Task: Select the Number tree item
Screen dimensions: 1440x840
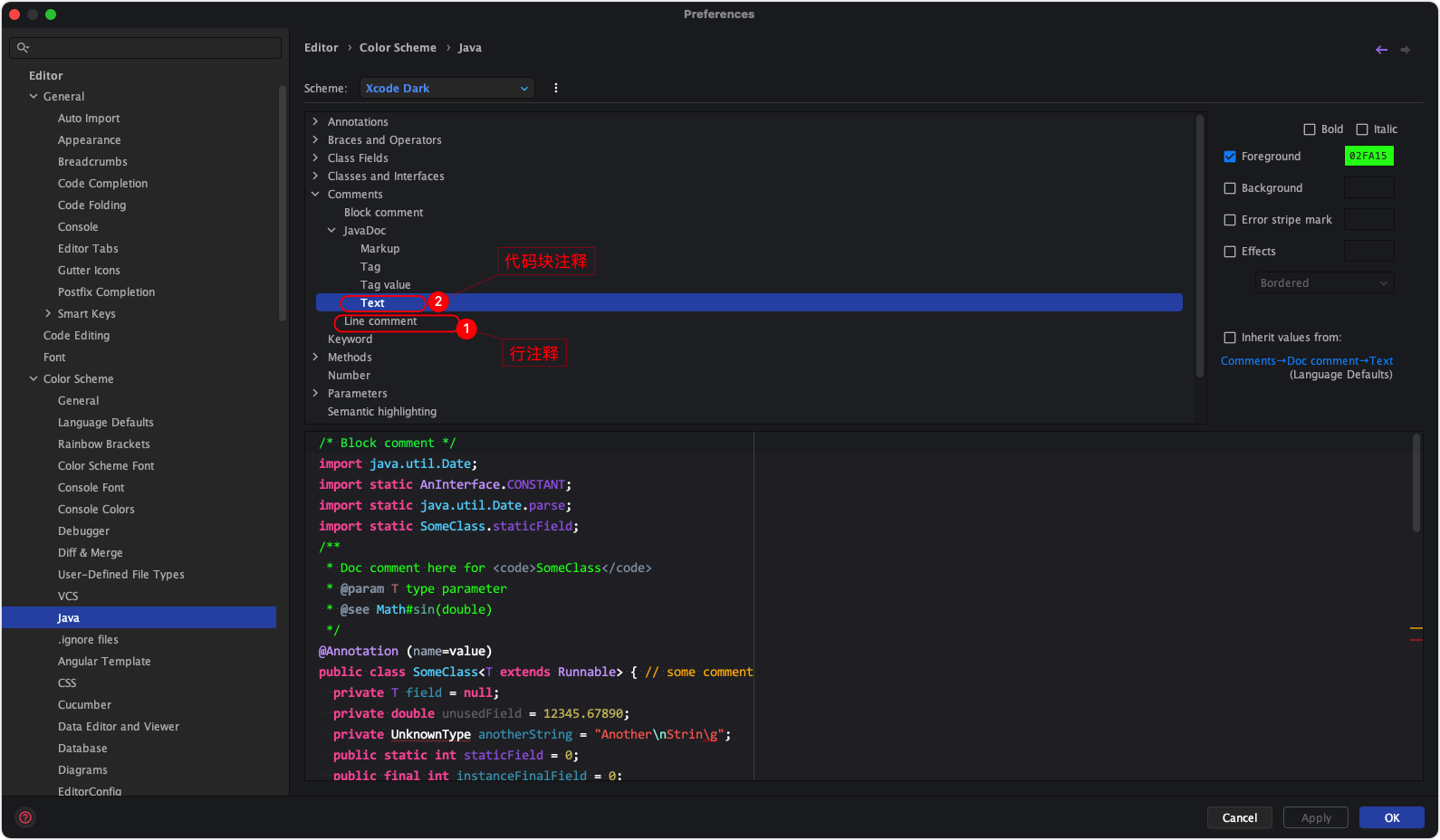Action: [349, 375]
